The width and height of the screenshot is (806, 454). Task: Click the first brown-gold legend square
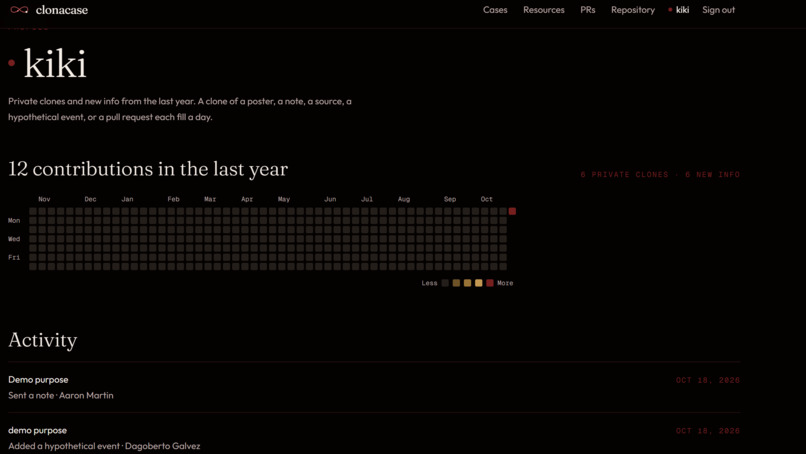[456, 283]
